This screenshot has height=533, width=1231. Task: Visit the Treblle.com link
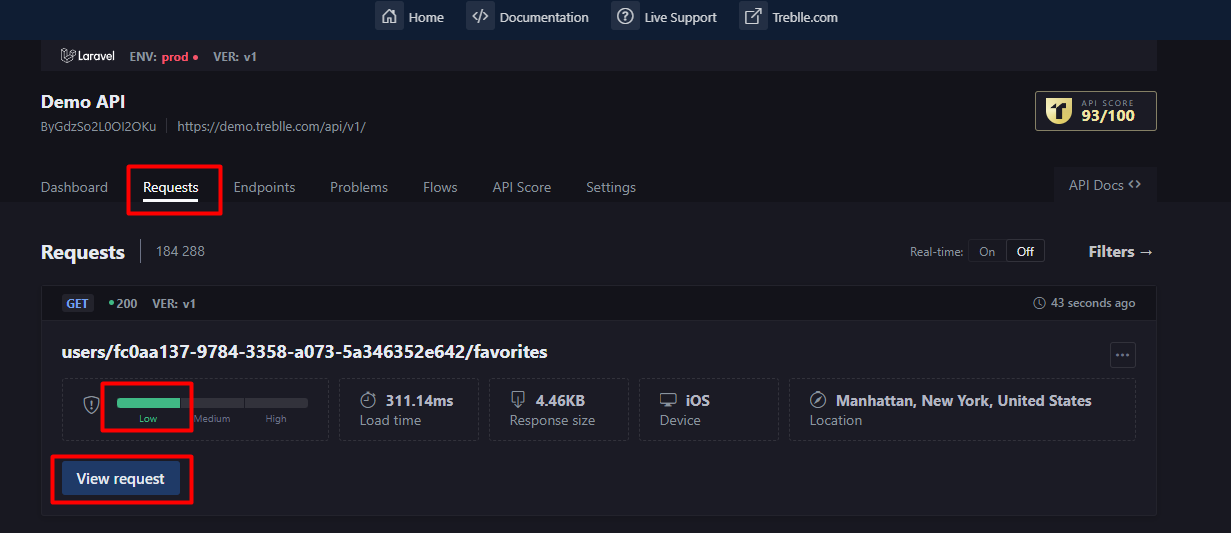click(x=805, y=17)
